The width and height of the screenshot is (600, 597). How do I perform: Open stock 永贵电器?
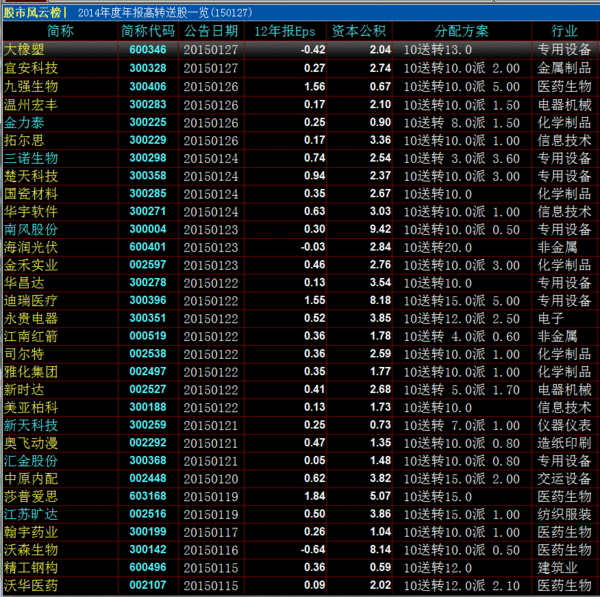click(x=31, y=318)
